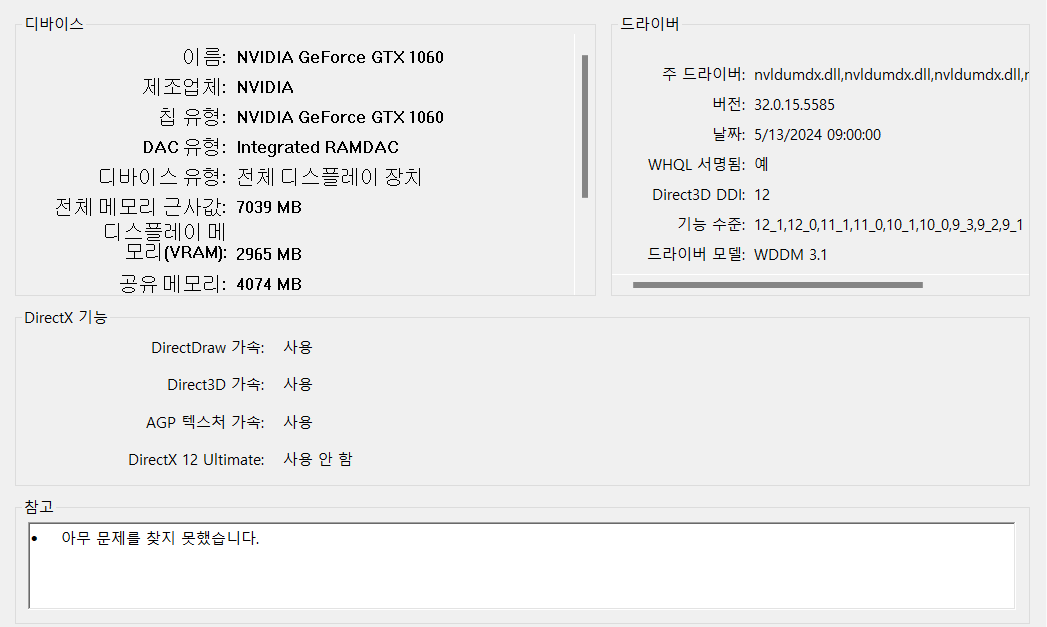Click the 칩 유형 value GeForce GTX 1060
Image resolution: width=1047 pixels, height=627 pixels.
click(x=339, y=117)
